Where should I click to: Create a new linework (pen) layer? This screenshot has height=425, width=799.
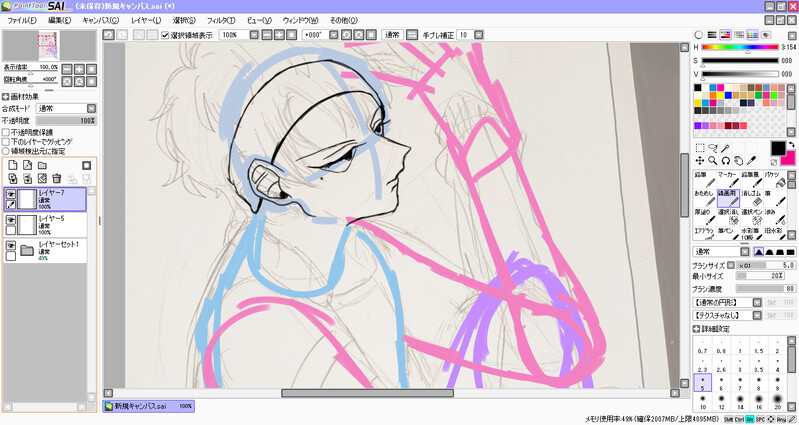coord(28,165)
